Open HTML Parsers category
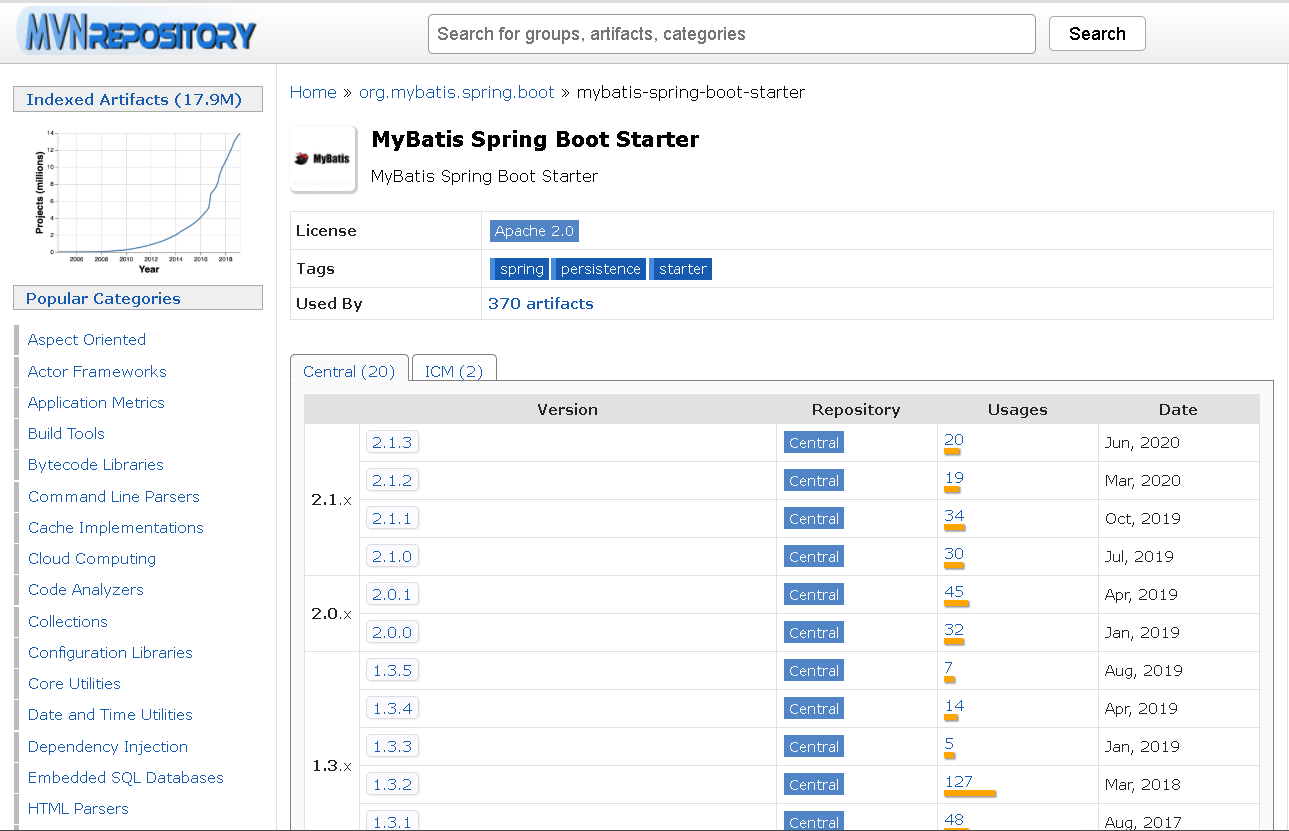Screen dimensions: 1289x831 (78, 808)
